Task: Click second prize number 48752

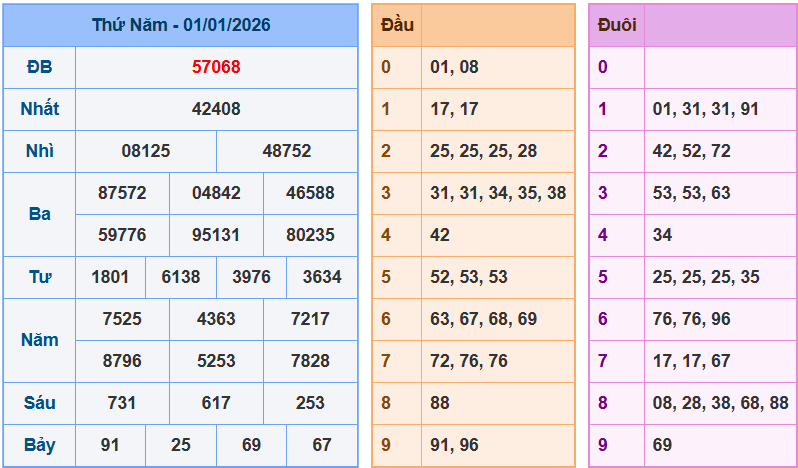Action: pos(287,151)
